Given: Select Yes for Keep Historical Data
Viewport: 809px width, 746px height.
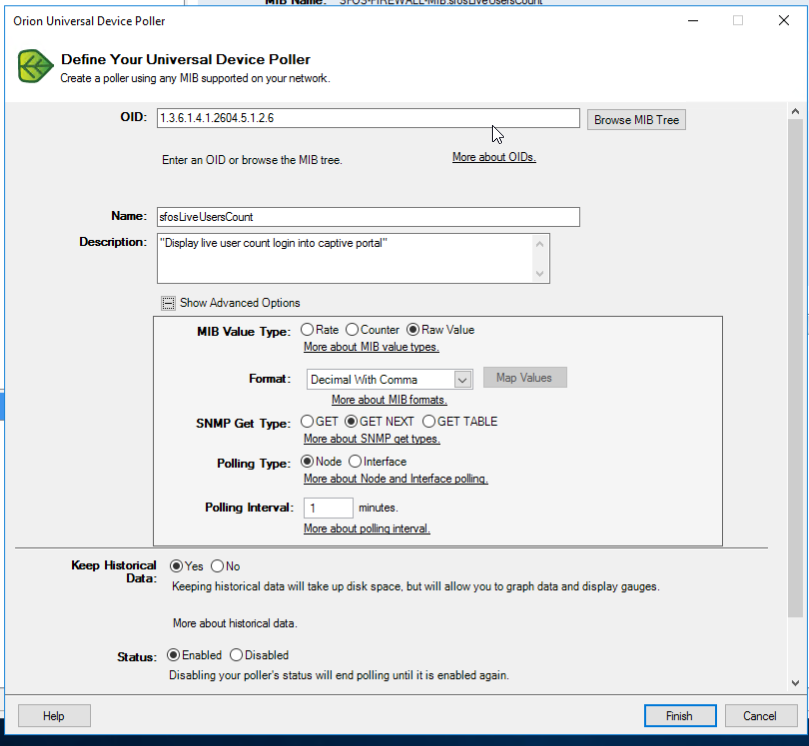Looking at the screenshot, I should [x=176, y=566].
